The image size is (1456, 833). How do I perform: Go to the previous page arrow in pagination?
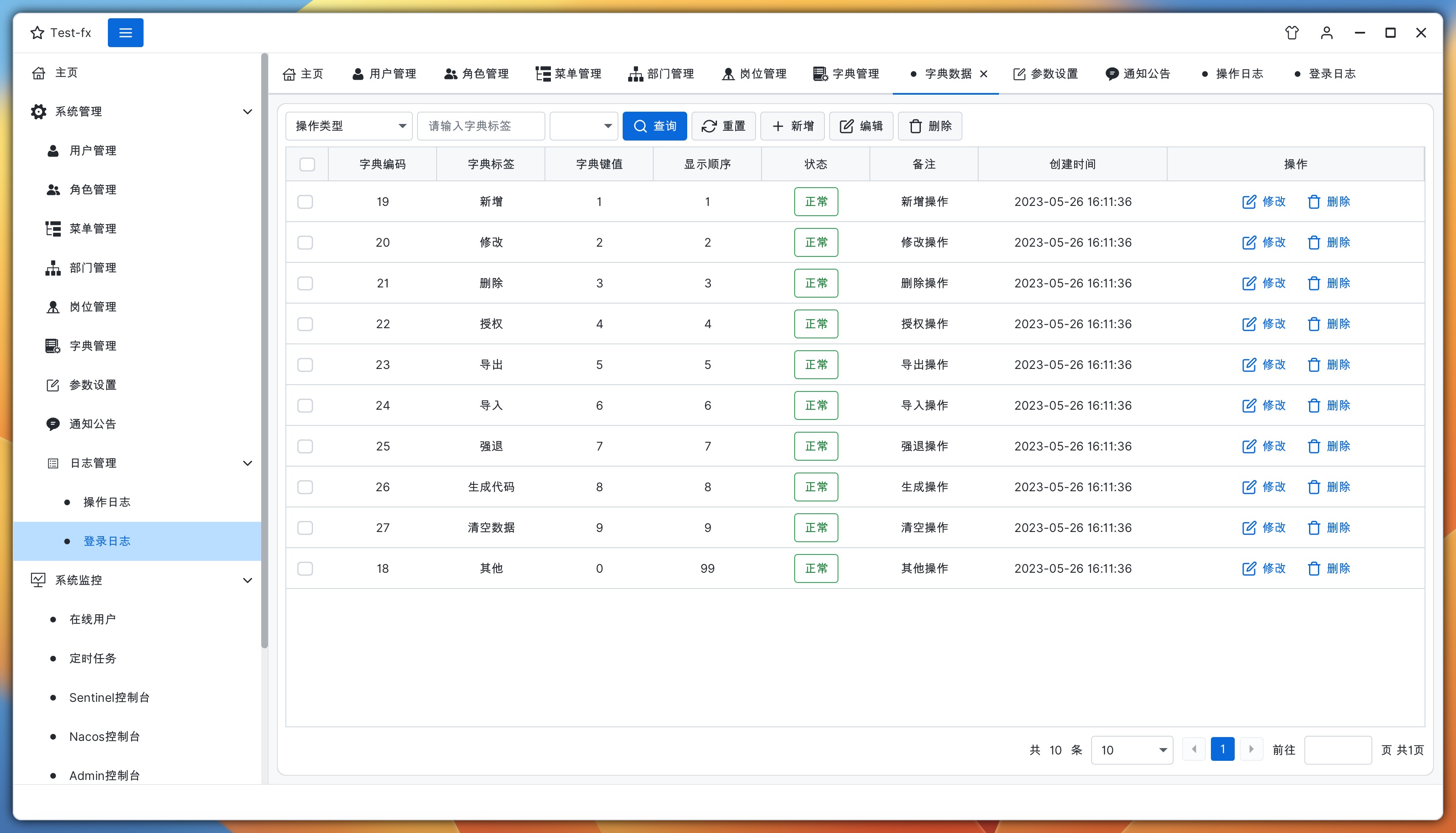(1194, 749)
